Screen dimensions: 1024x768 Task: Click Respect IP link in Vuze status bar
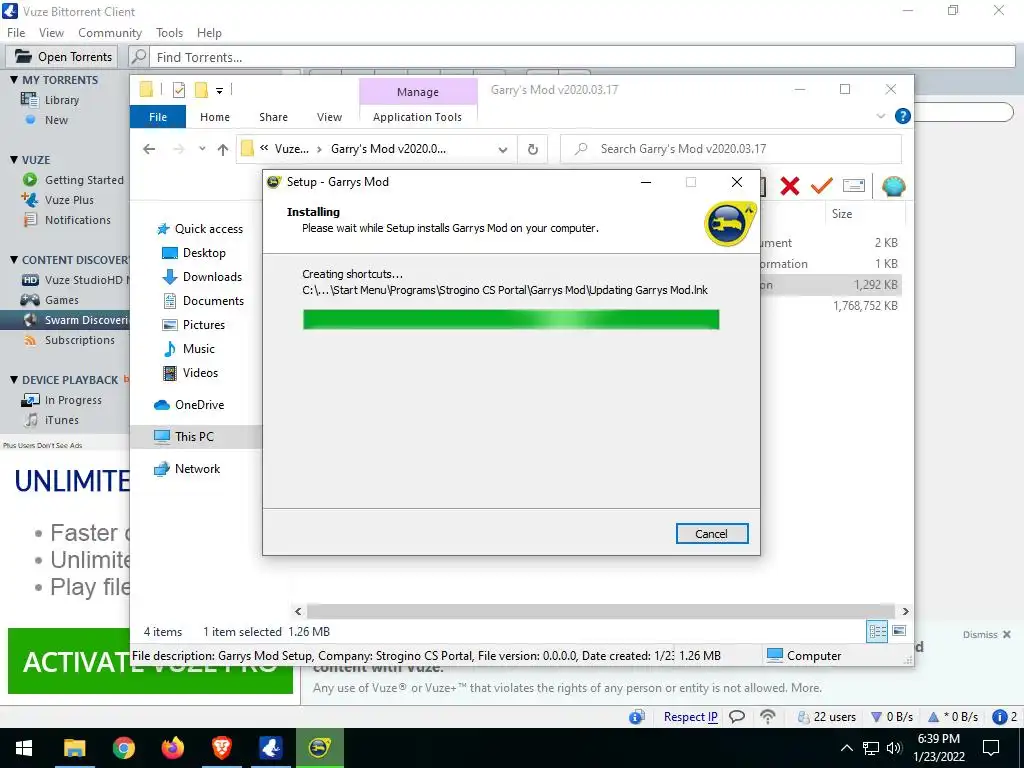(x=690, y=716)
